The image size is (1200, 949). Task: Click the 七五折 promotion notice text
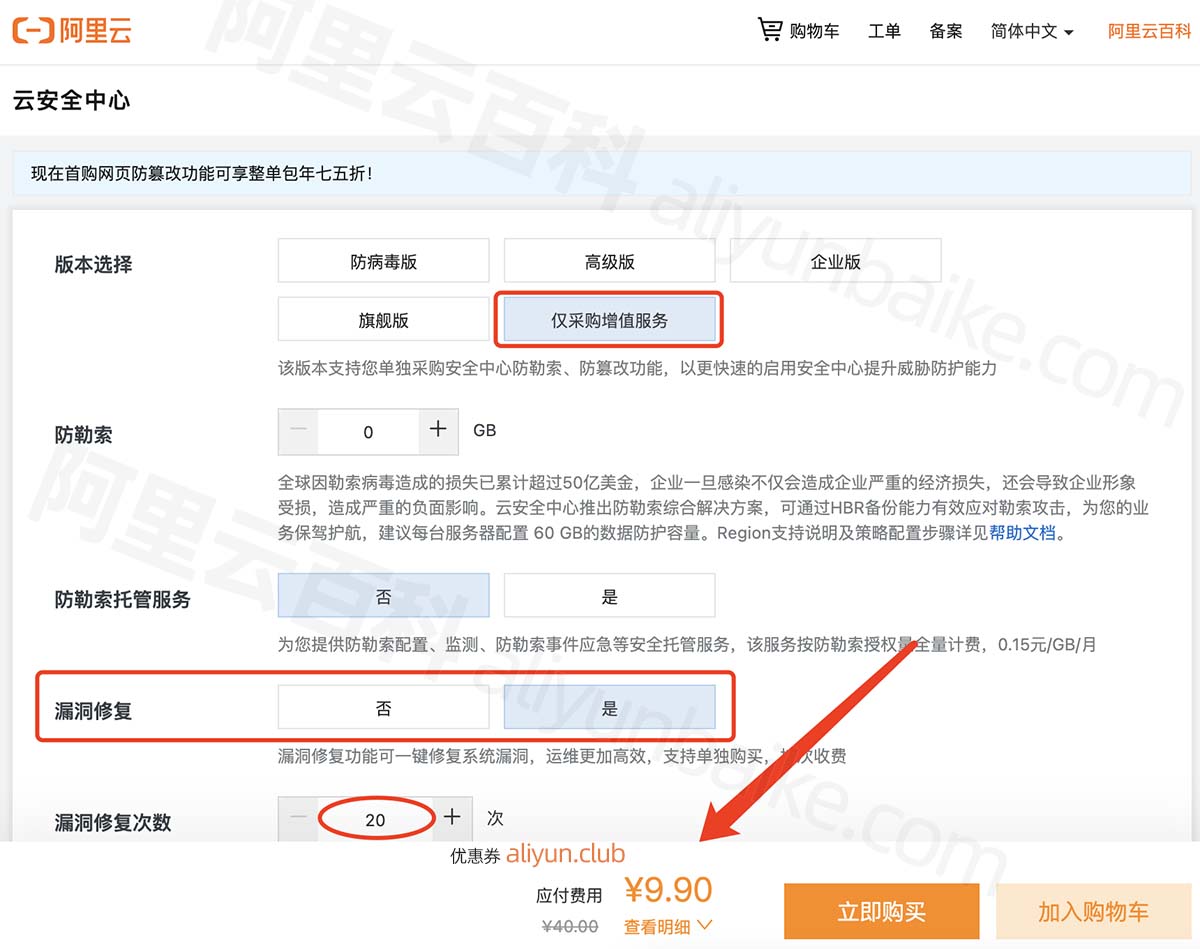coord(202,174)
